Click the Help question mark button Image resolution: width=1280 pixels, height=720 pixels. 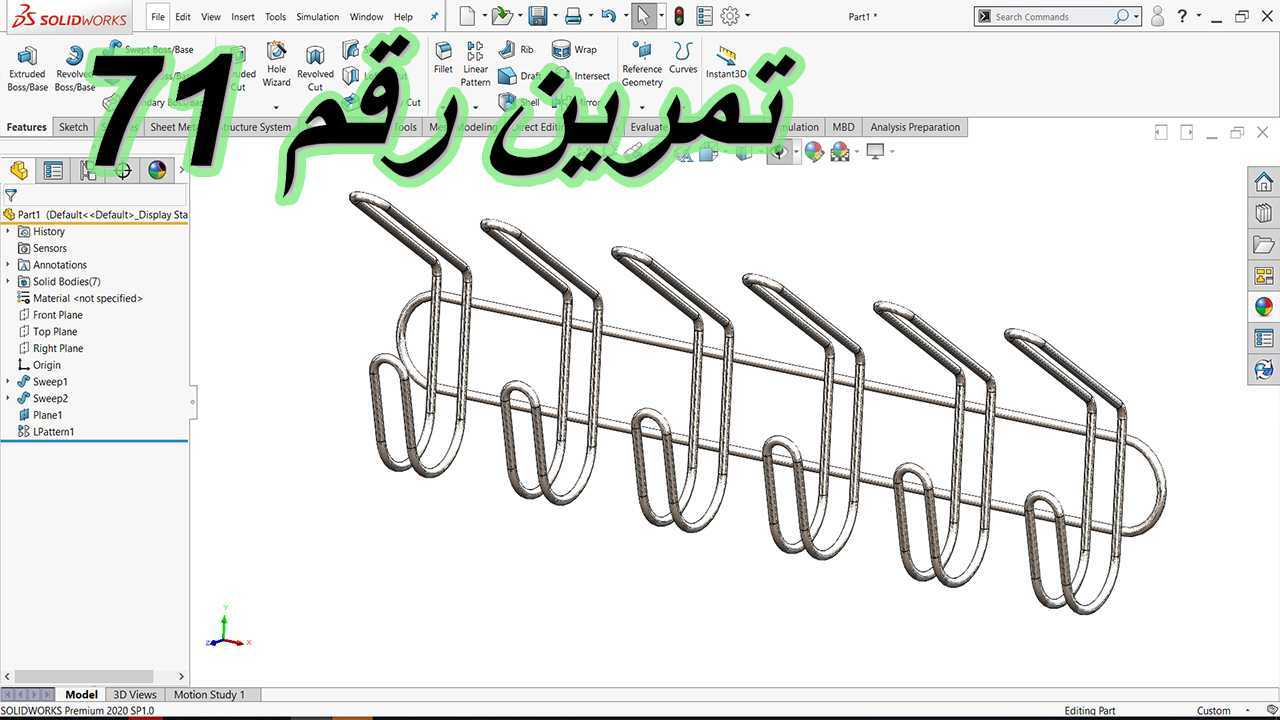coord(1183,16)
